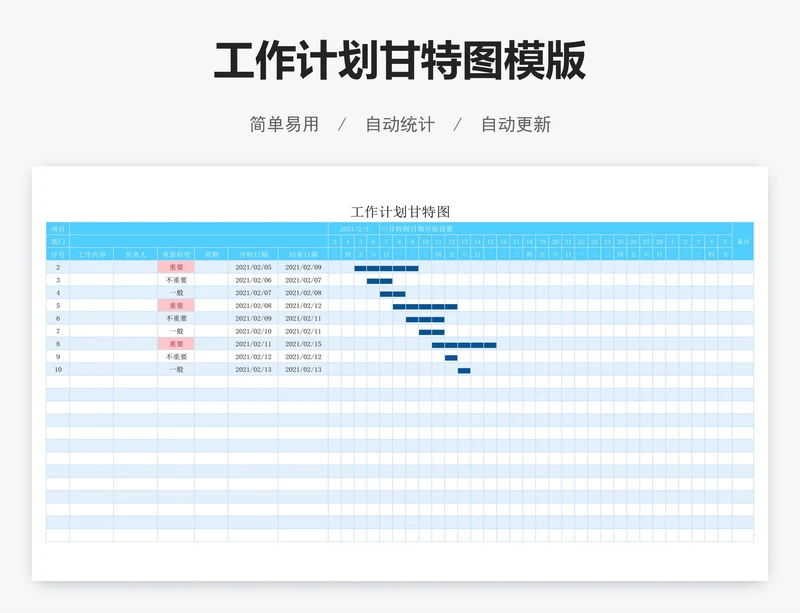Click end date 2021/02/08 in row 4
Viewport: 800px width, 613px height.
(x=303, y=292)
